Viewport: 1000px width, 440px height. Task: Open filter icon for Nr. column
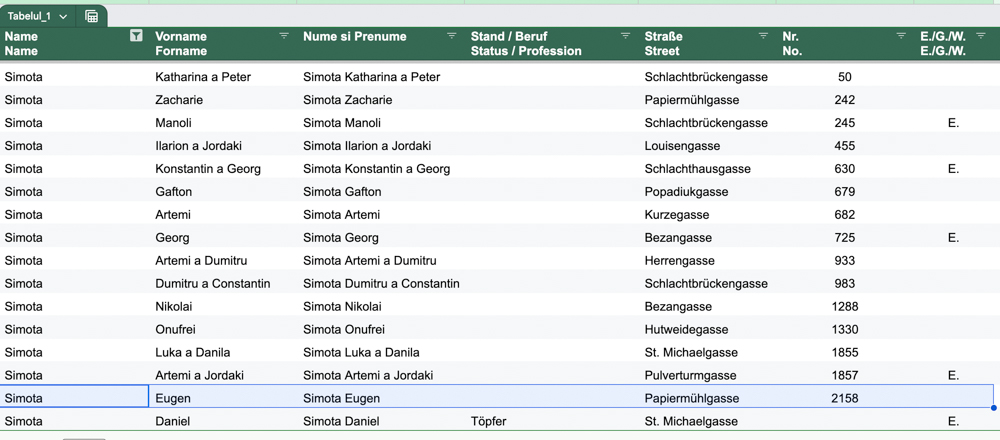(901, 36)
